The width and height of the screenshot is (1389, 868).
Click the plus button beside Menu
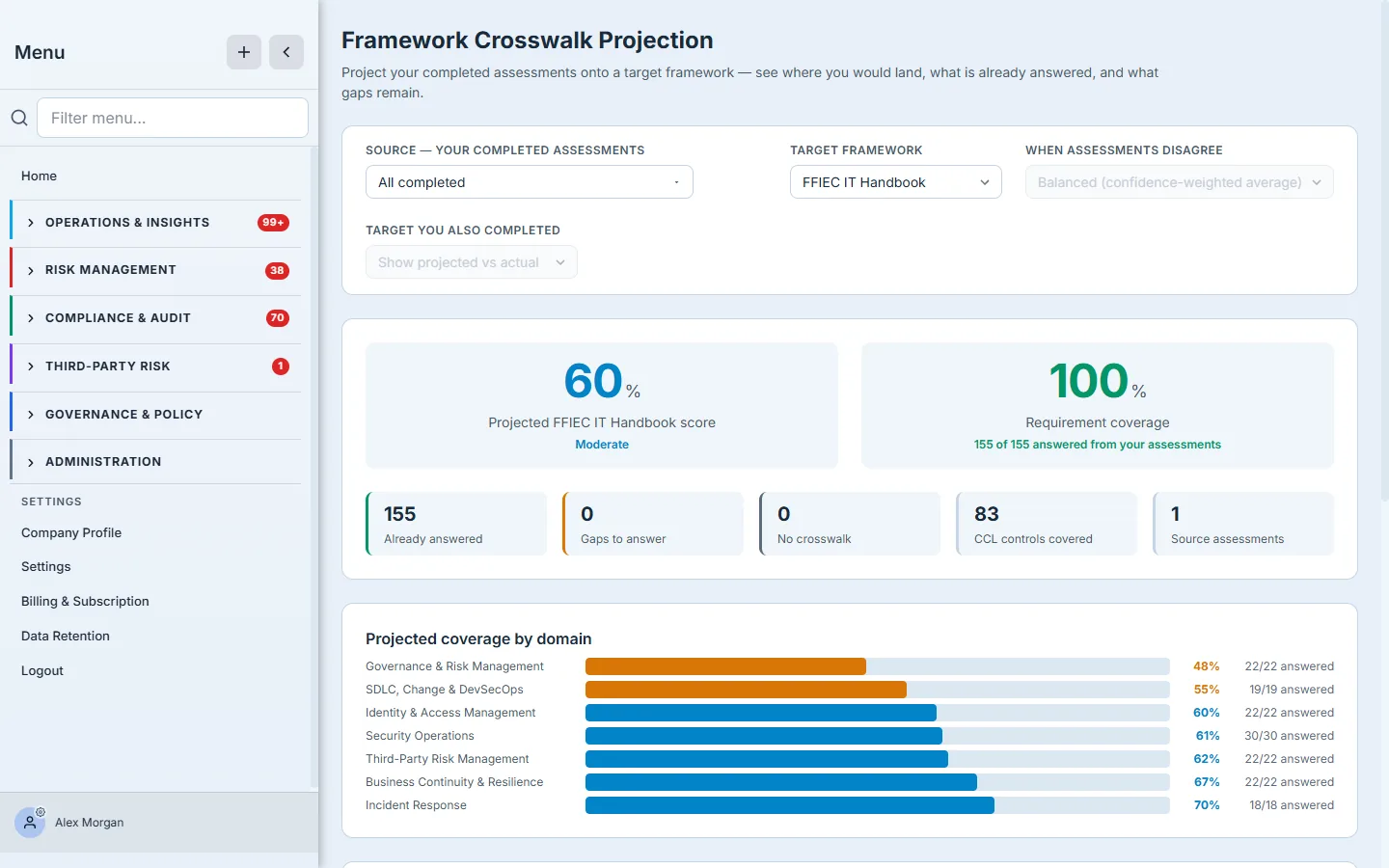click(244, 52)
